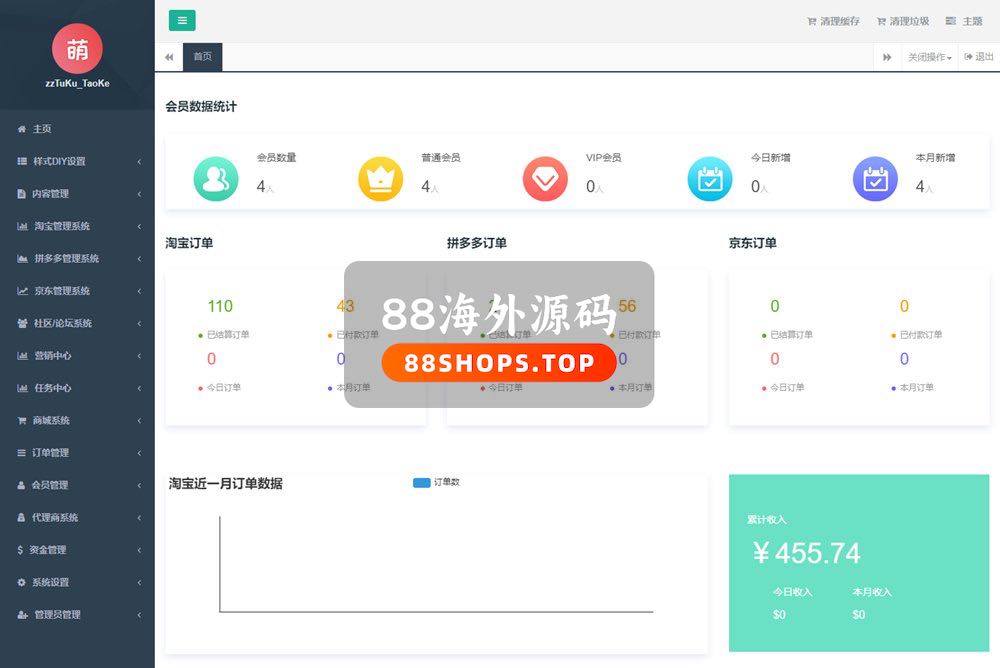The image size is (1000, 668).
Task: Click 退出 to log out
Action: (x=979, y=57)
